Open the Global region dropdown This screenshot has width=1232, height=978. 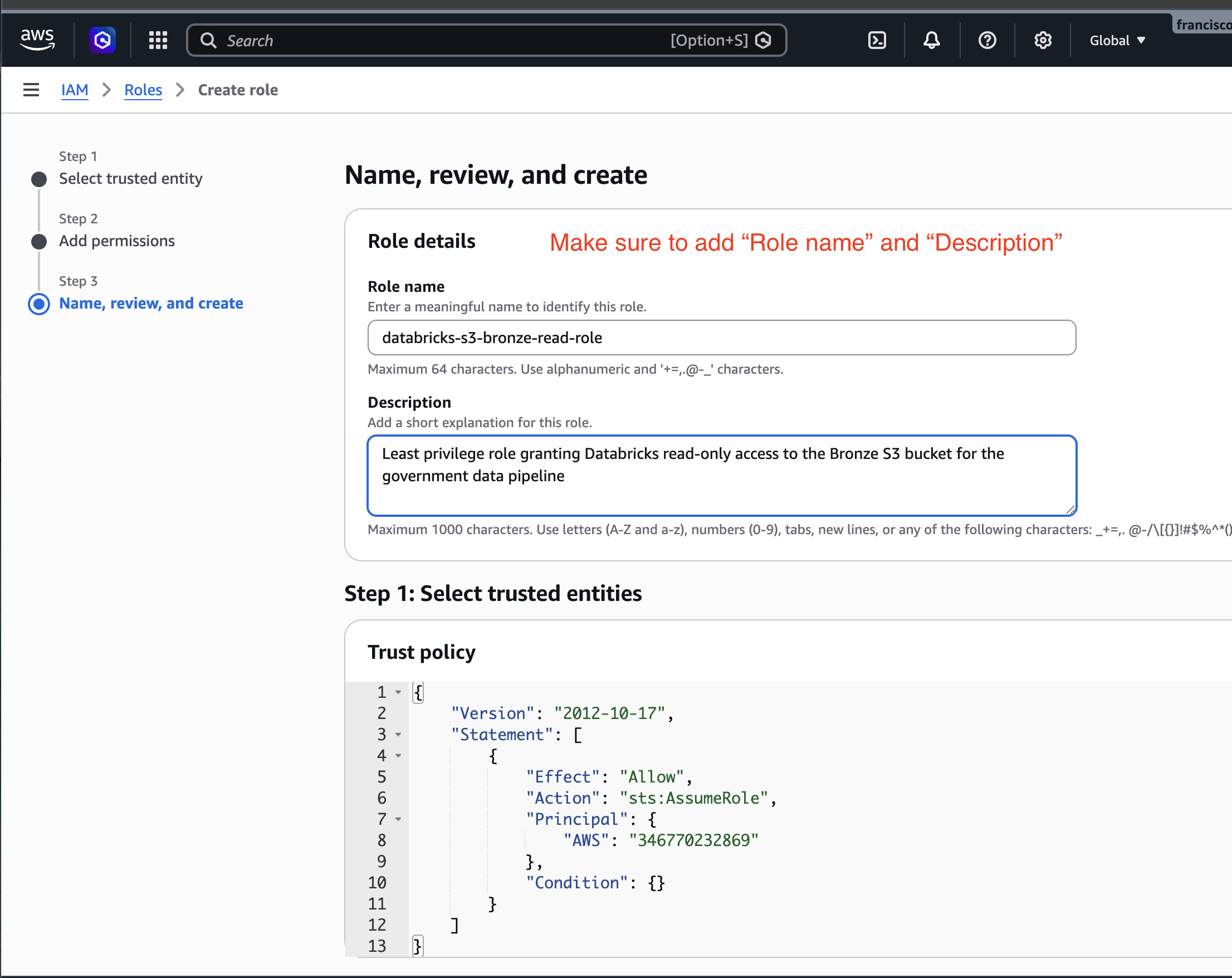tap(1117, 41)
